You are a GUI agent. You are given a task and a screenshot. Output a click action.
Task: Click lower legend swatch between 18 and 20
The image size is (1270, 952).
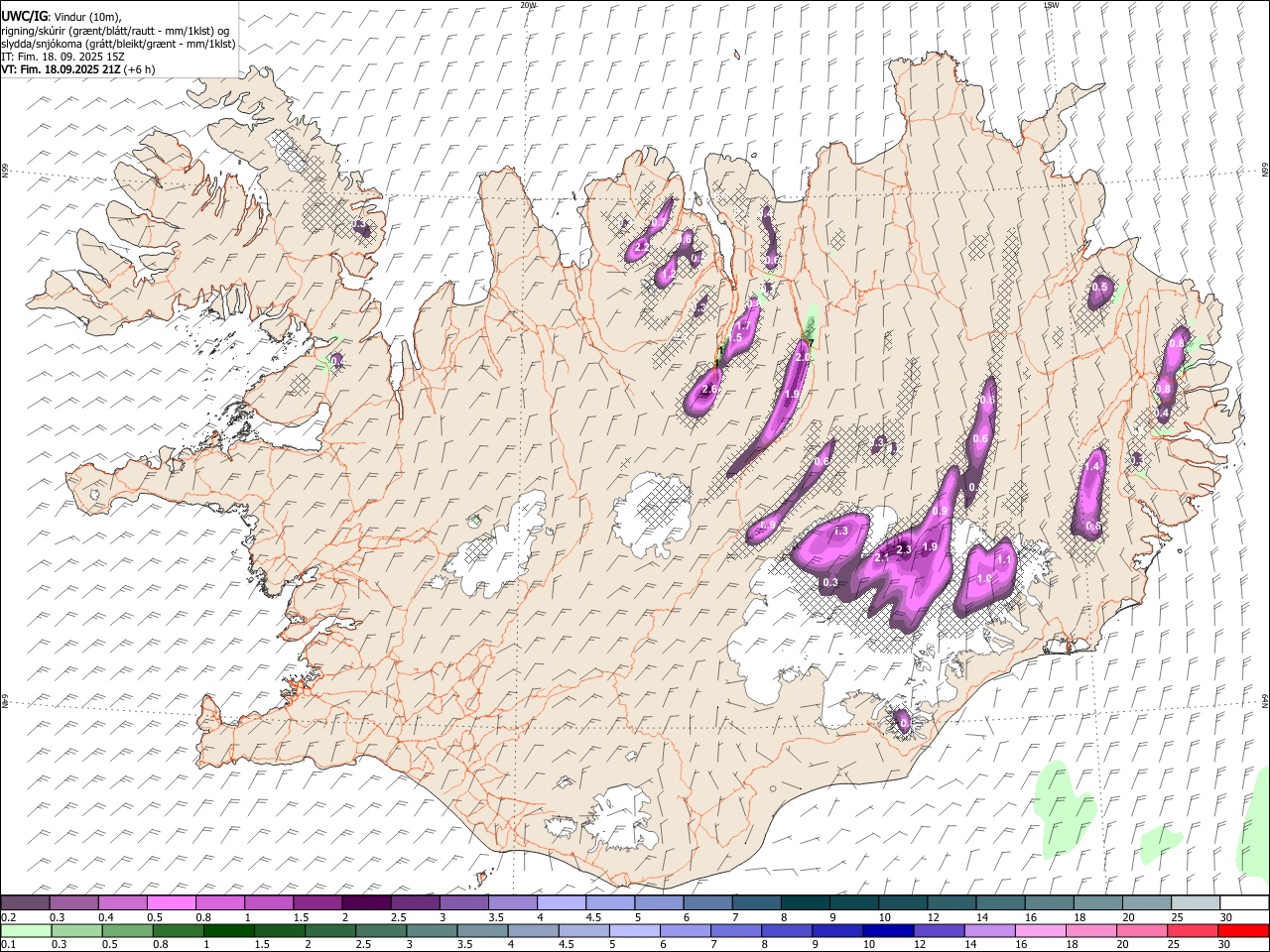(x=1090, y=930)
